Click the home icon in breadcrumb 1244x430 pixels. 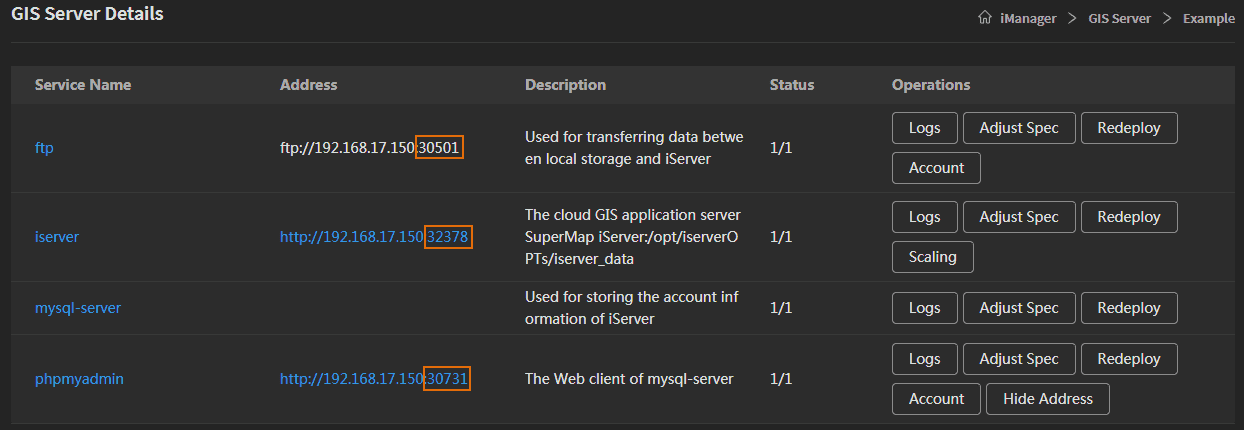click(x=985, y=18)
